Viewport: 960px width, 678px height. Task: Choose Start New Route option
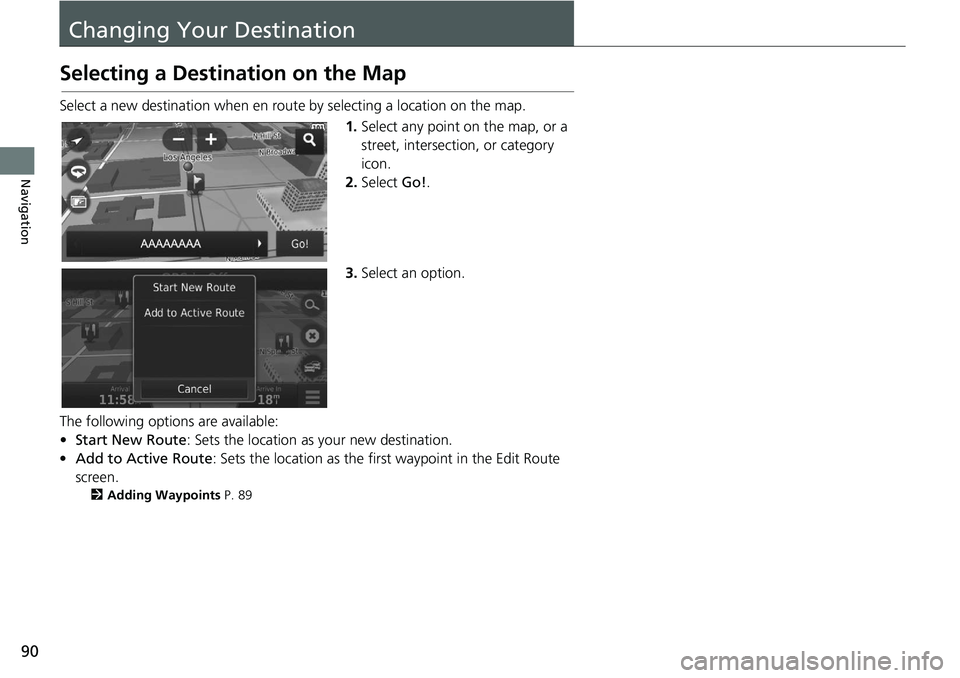coord(194,288)
